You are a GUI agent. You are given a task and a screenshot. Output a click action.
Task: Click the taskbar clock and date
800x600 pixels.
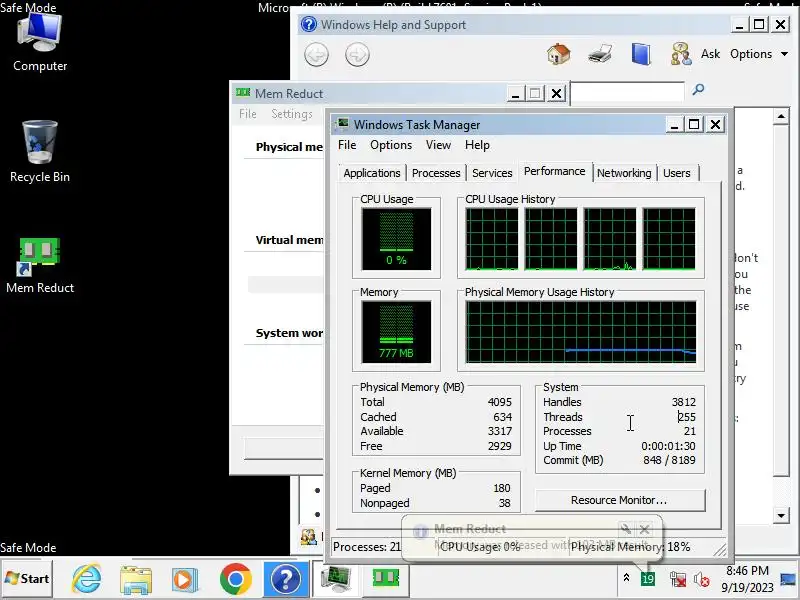pyautogui.click(x=747, y=579)
